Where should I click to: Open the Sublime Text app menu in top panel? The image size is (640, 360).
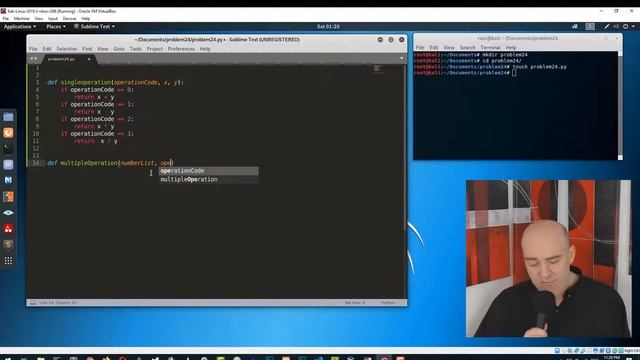click(94, 27)
